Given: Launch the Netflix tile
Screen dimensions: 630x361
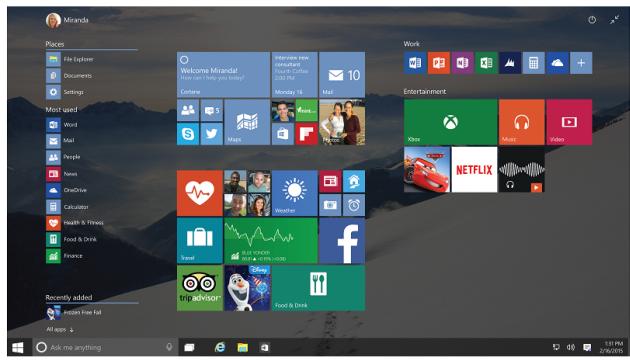Looking at the screenshot, I should (474, 169).
